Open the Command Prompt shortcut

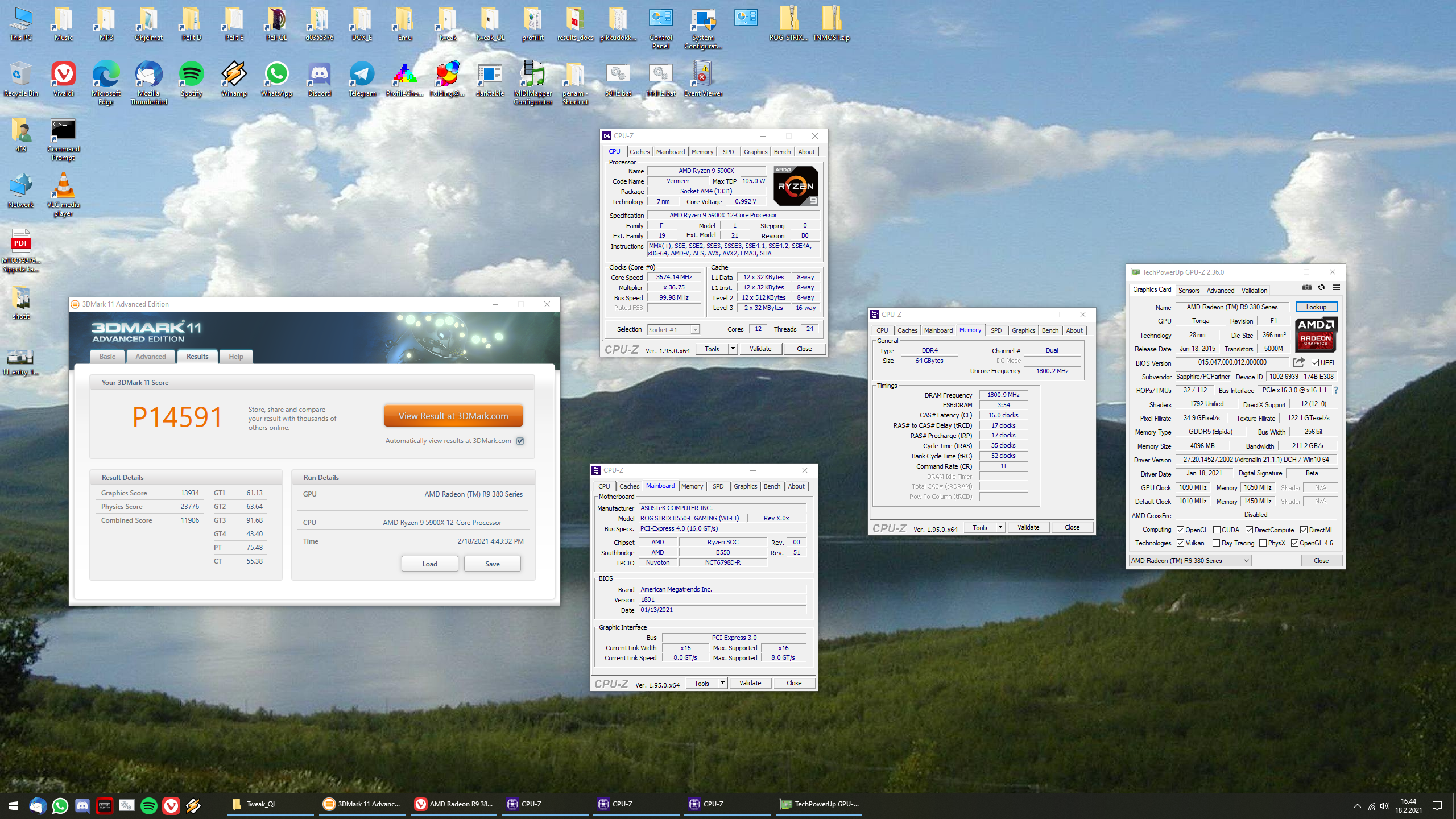[63, 139]
